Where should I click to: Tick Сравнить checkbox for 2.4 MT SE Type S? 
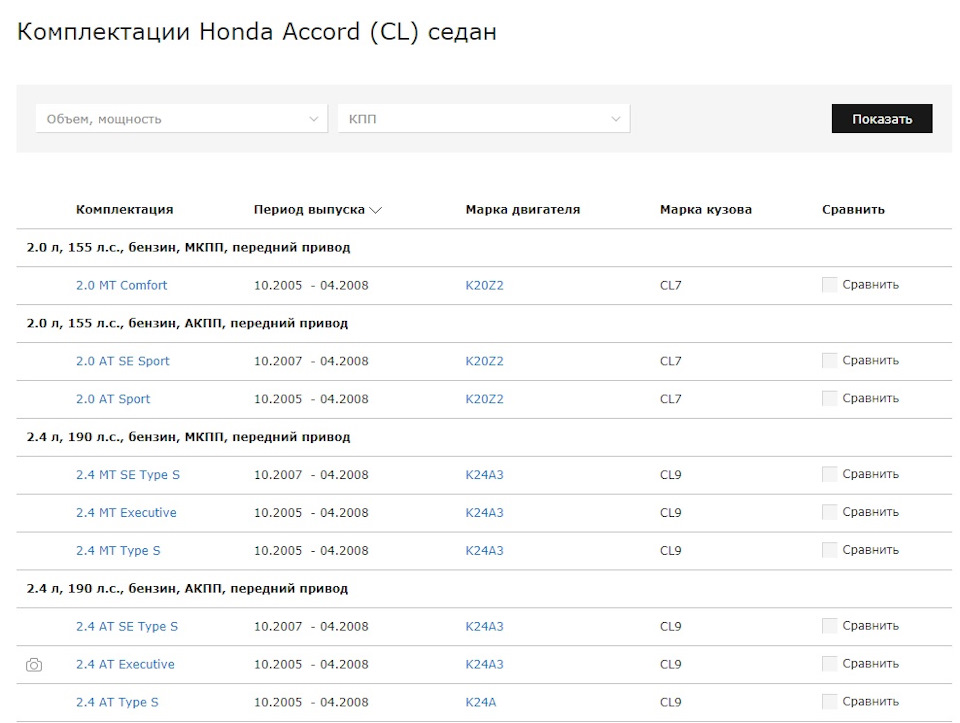tap(829, 474)
